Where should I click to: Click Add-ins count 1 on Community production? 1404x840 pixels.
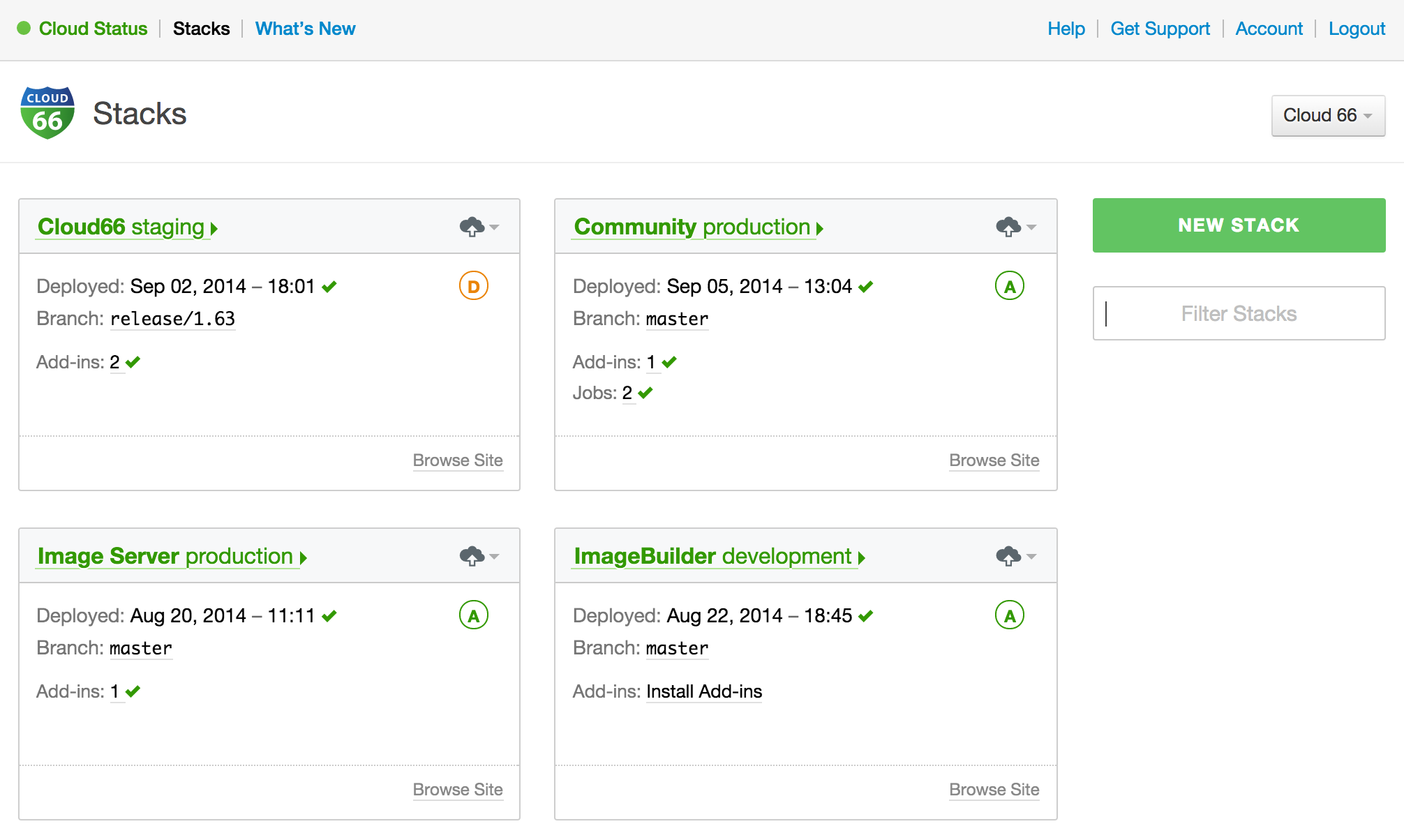pyautogui.click(x=651, y=362)
